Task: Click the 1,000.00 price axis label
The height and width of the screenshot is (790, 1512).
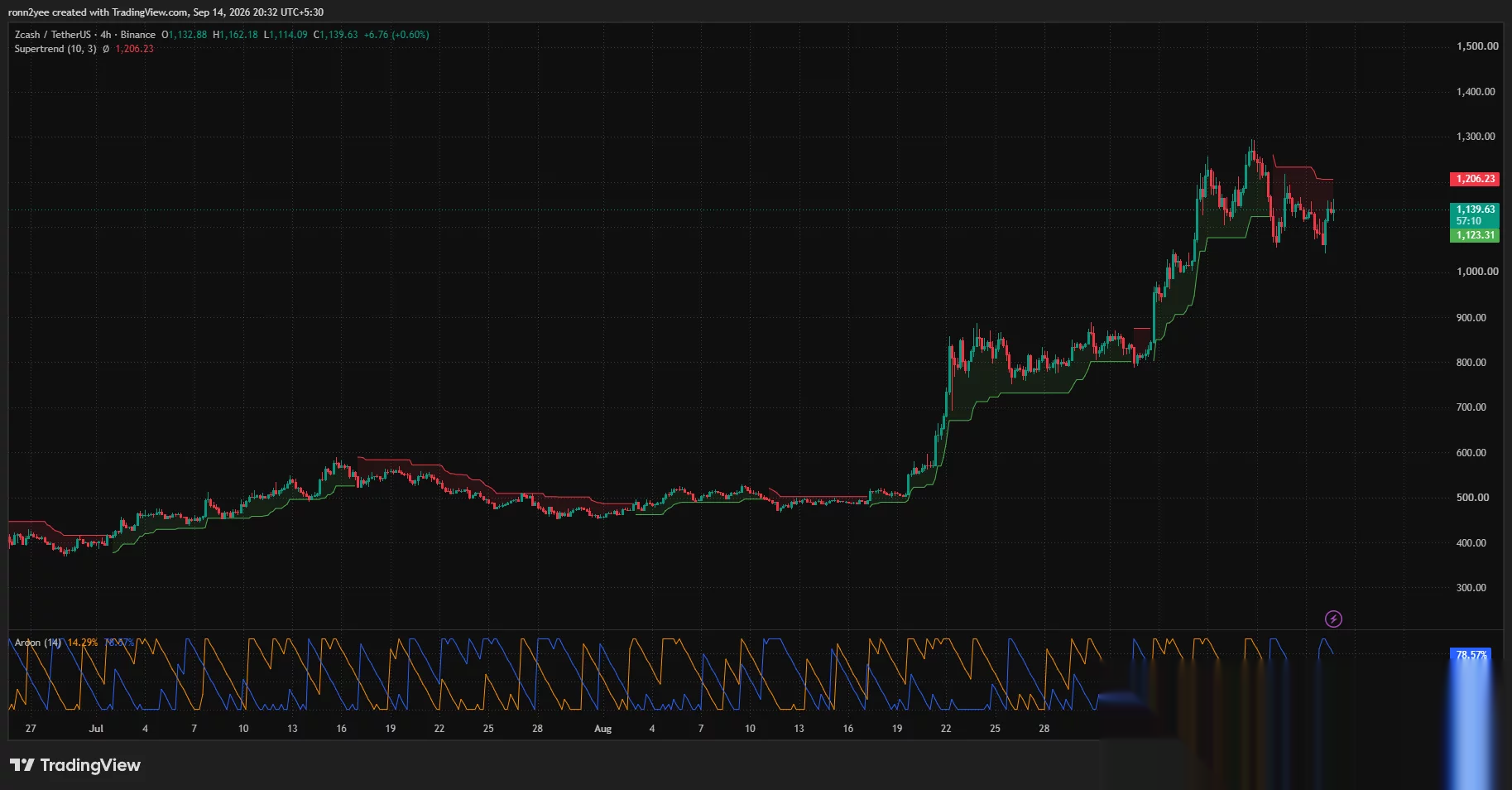Action: coord(1477,272)
